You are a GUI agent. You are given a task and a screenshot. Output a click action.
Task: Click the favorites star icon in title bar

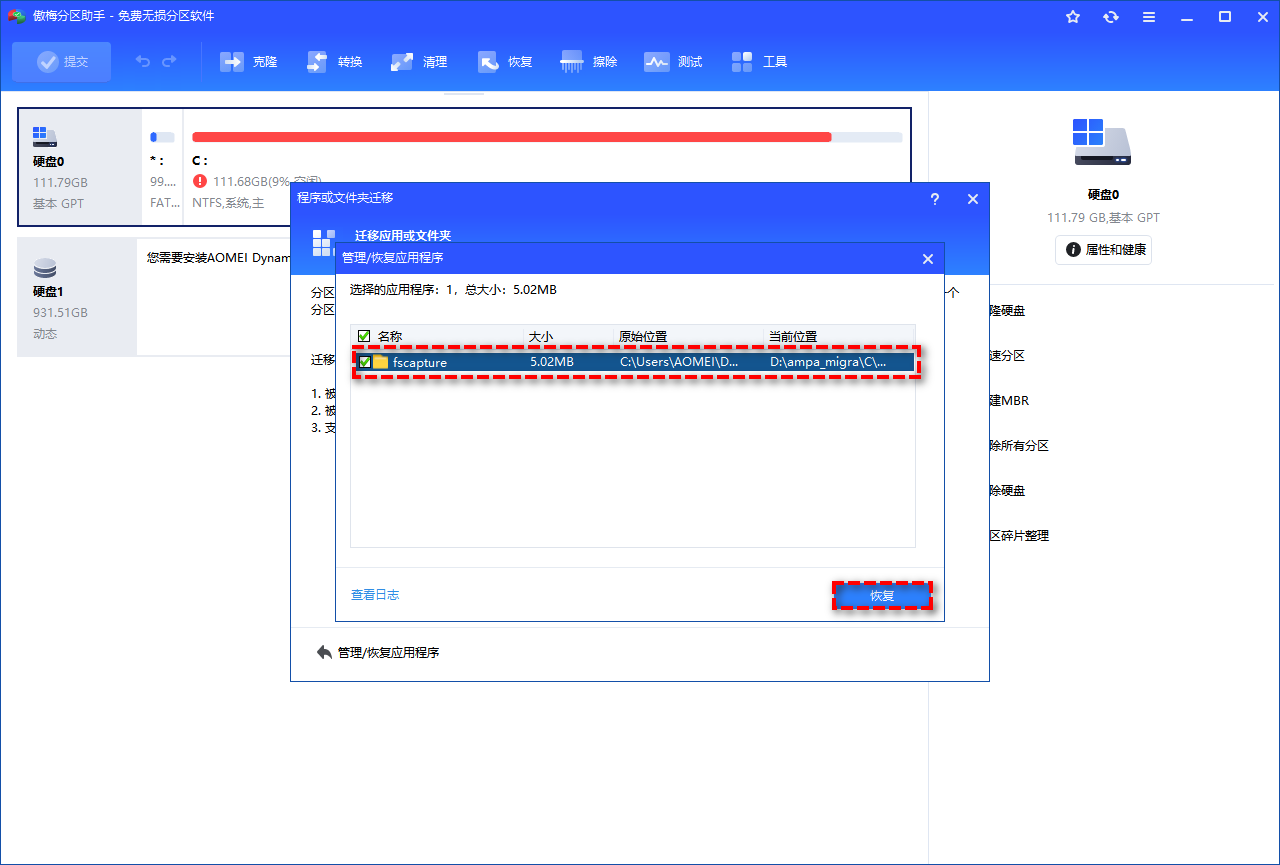coord(1073,17)
